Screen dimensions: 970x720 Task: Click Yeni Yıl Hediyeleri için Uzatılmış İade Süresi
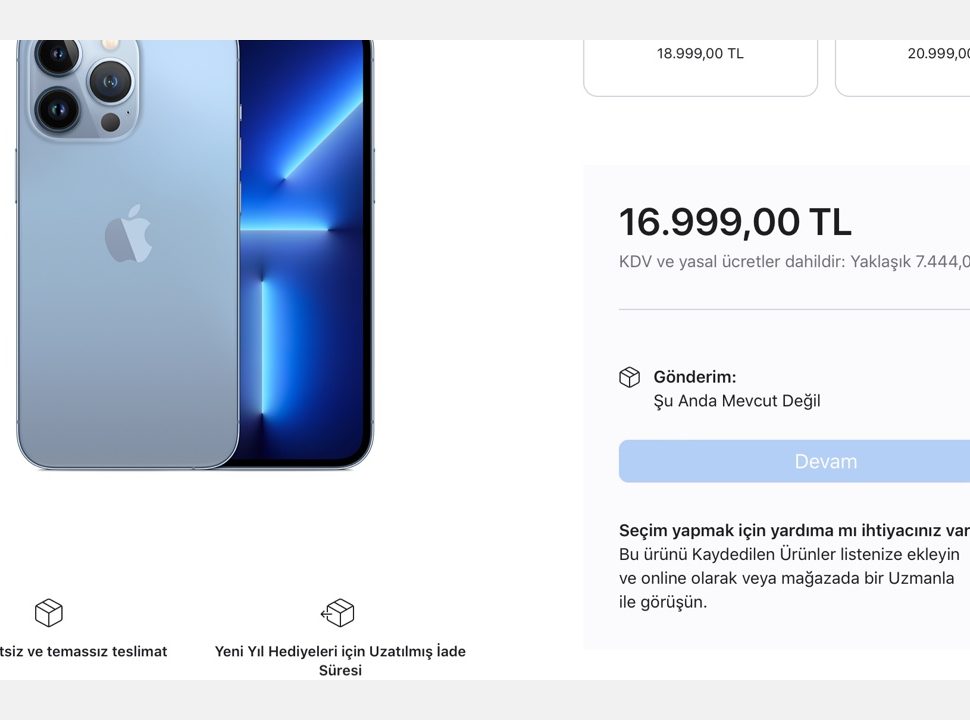pyautogui.click(x=340, y=661)
